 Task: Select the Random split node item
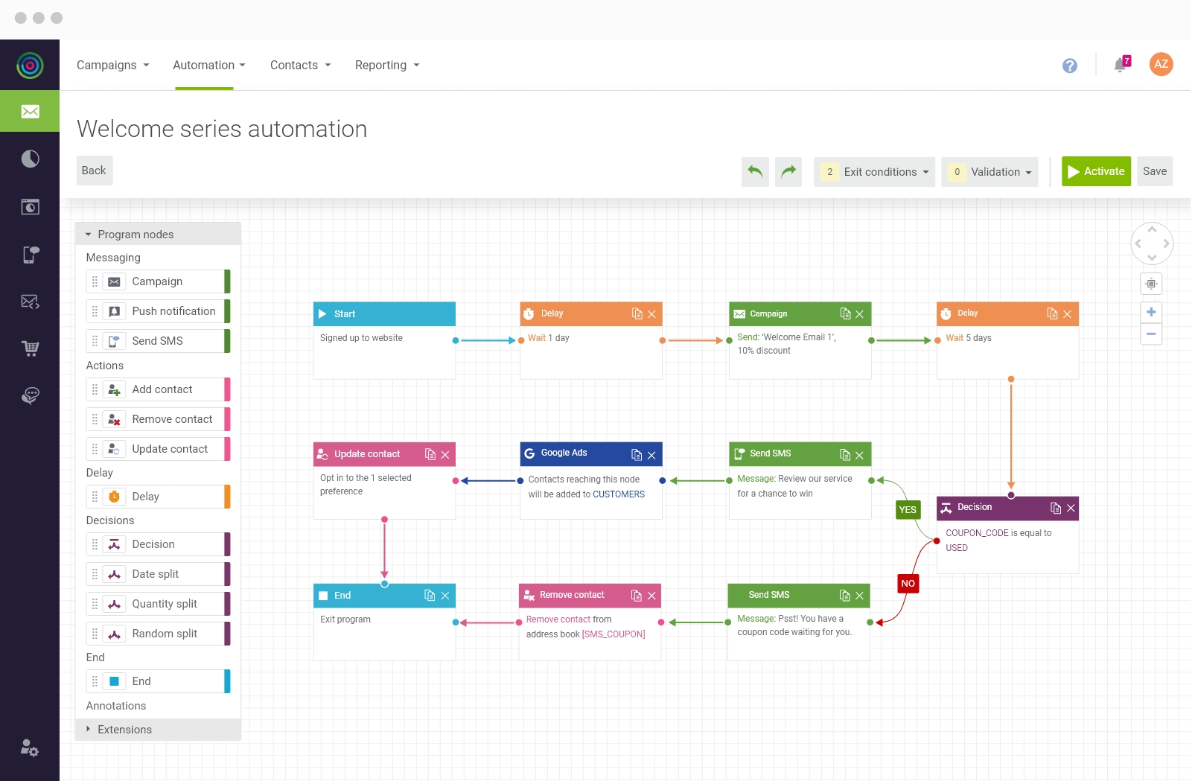tap(165, 634)
